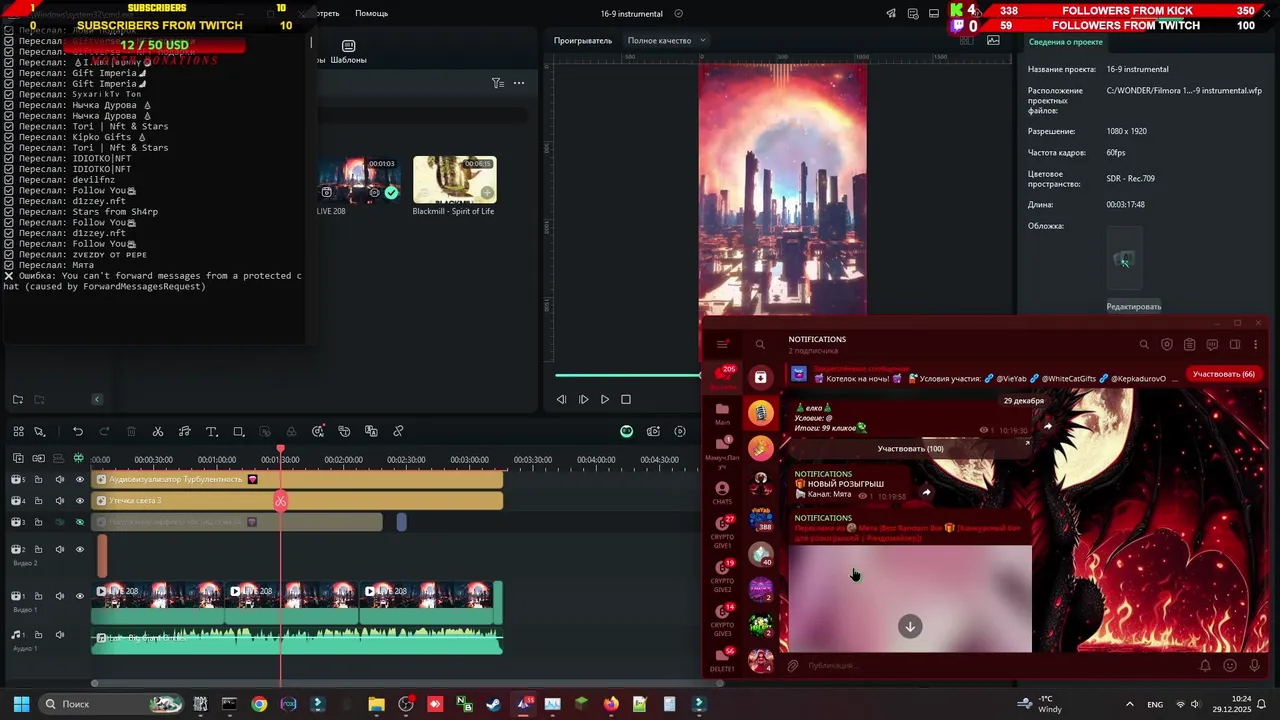Show hidden system tray icons chevron
This screenshot has width=1280, height=720.
coord(1130,704)
